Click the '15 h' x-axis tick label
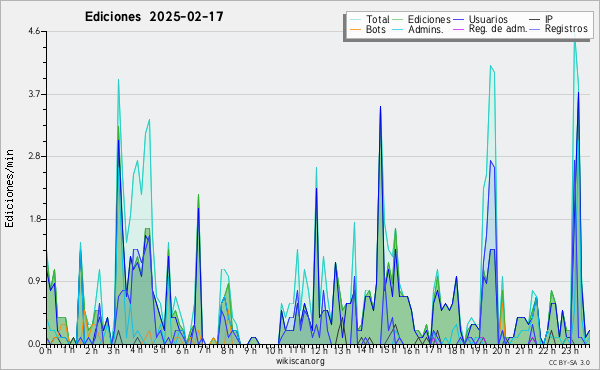The height and width of the screenshot is (370, 600). (x=387, y=350)
